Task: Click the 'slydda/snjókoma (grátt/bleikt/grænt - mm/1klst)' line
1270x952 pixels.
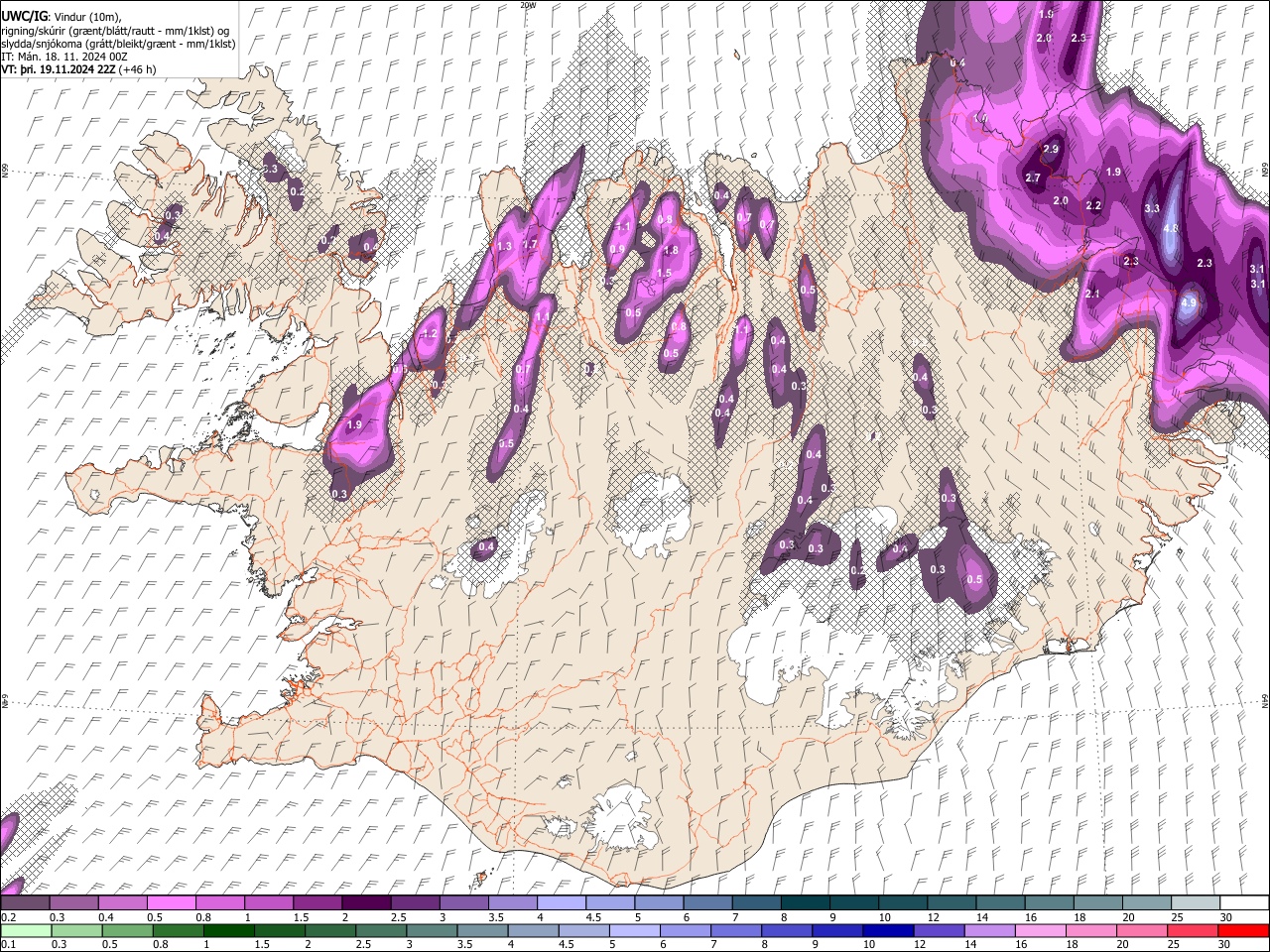Action: click(x=118, y=44)
